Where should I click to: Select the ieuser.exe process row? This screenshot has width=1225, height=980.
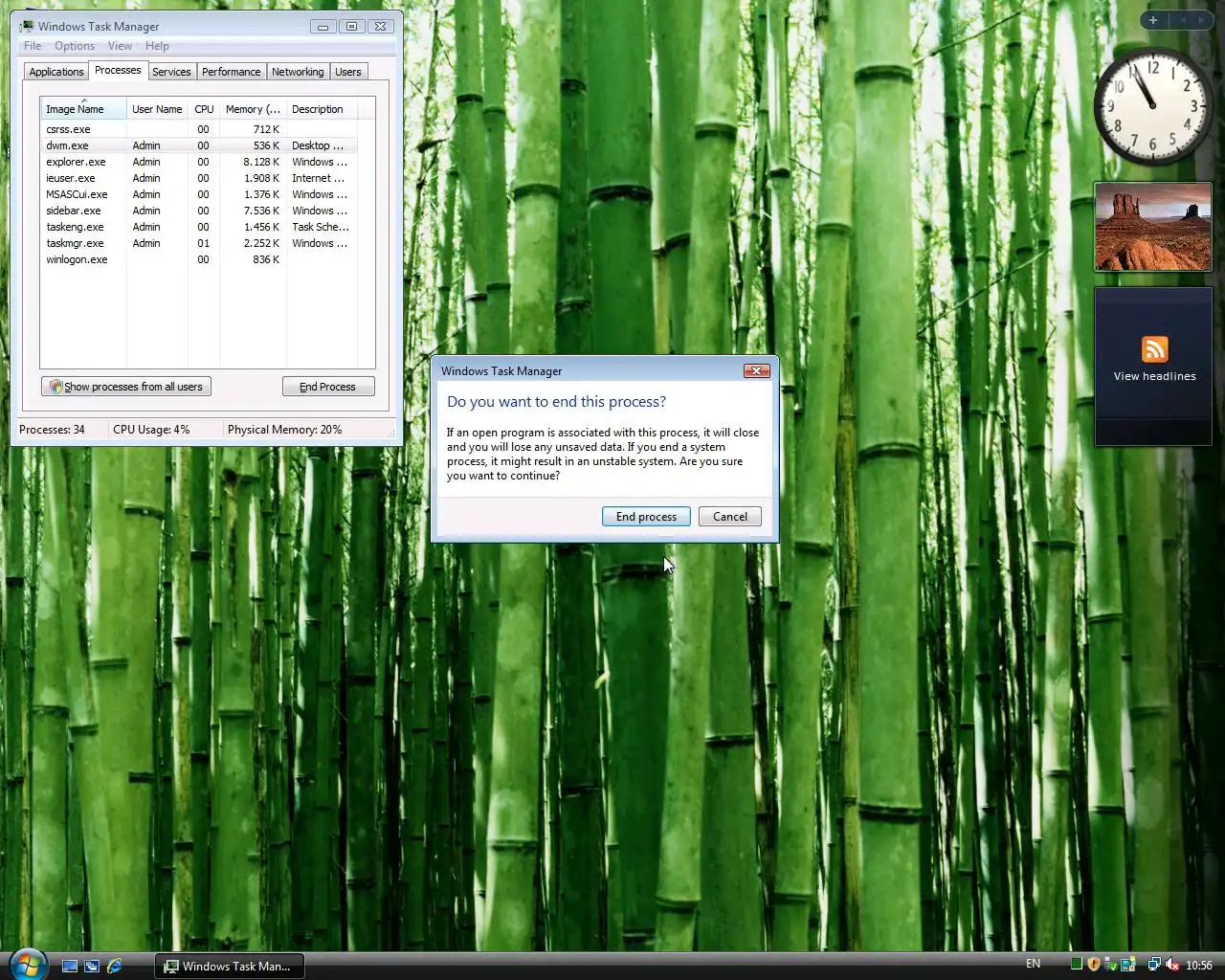[199, 178]
